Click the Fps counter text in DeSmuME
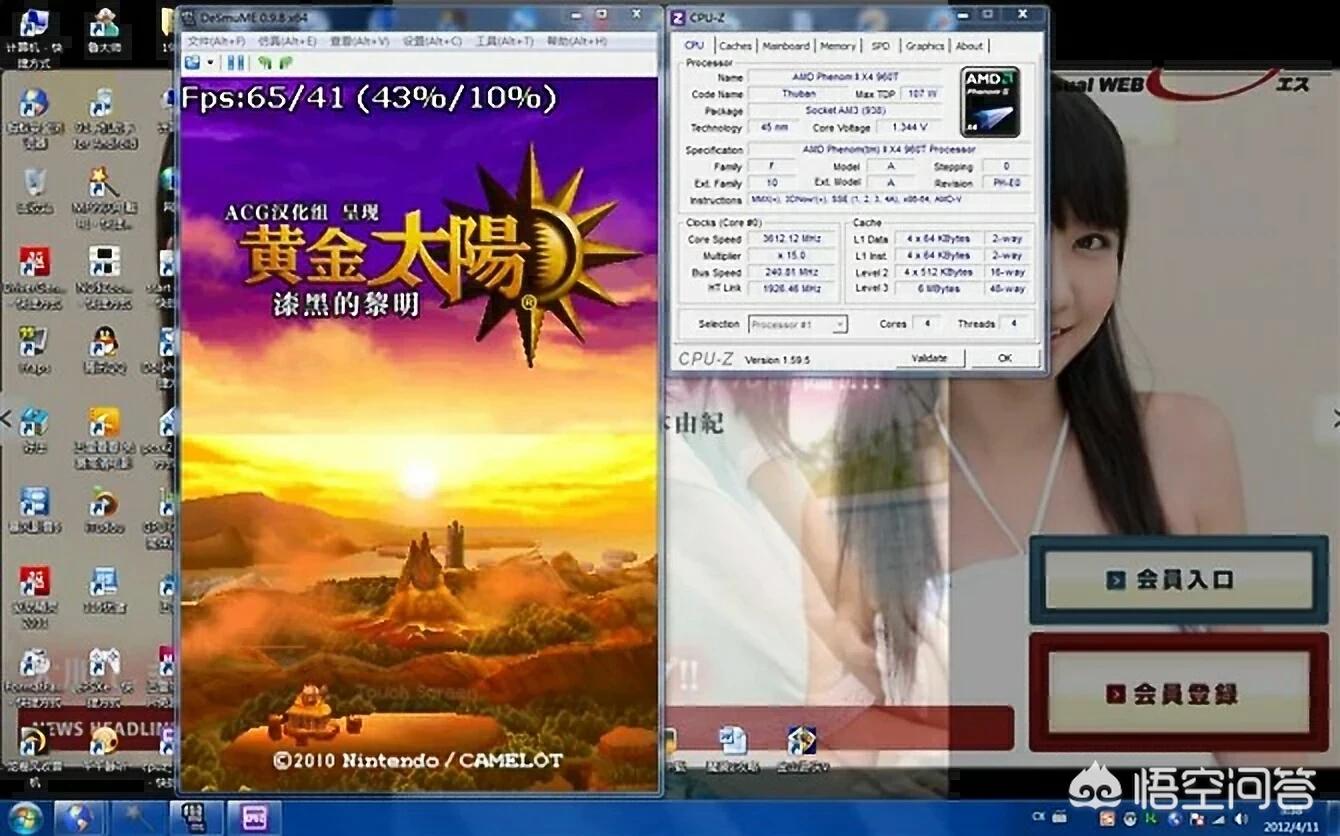Image resolution: width=1340 pixels, height=836 pixels. click(x=368, y=97)
